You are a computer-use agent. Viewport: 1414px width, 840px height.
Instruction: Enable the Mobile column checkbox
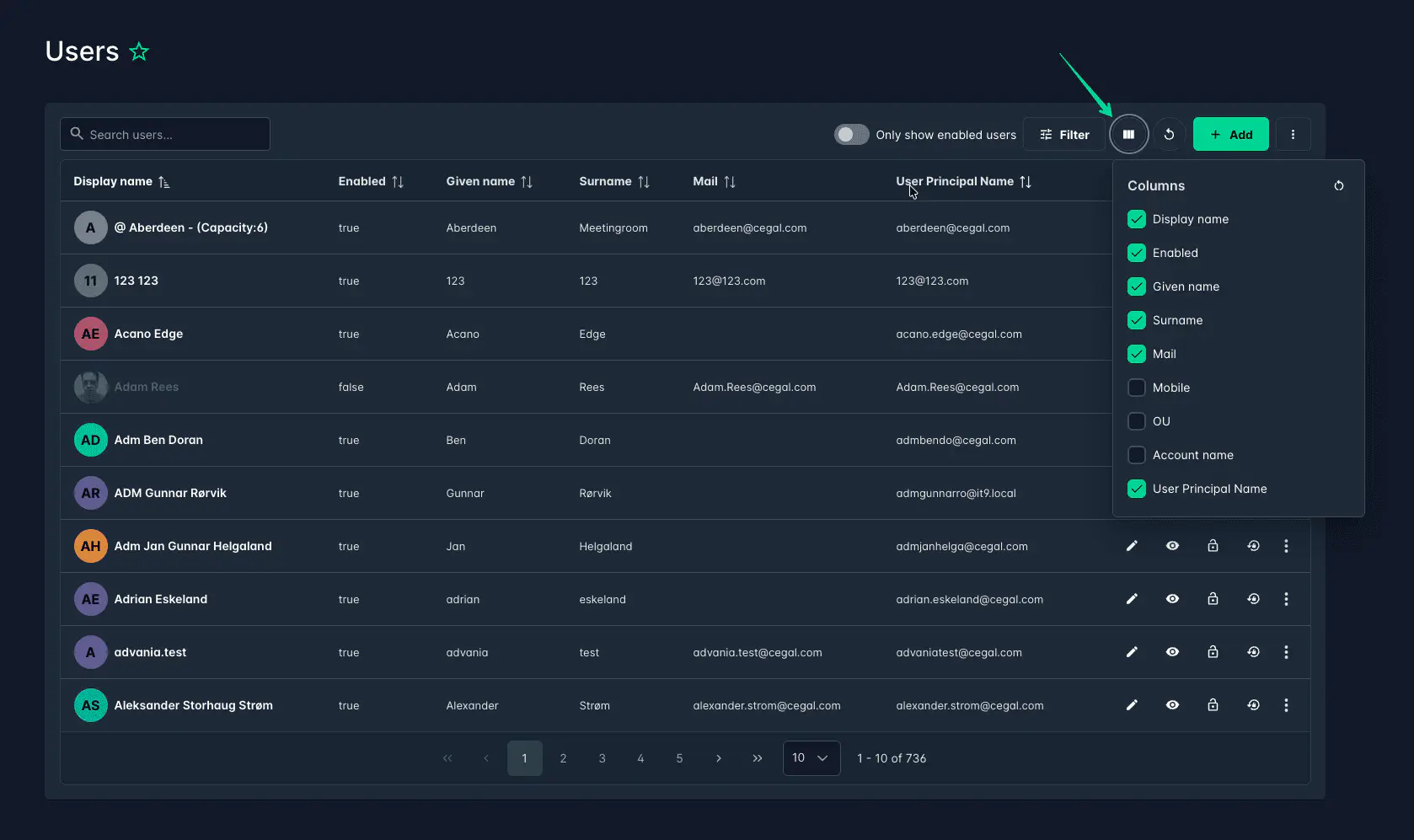pyautogui.click(x=1136, y=388)
